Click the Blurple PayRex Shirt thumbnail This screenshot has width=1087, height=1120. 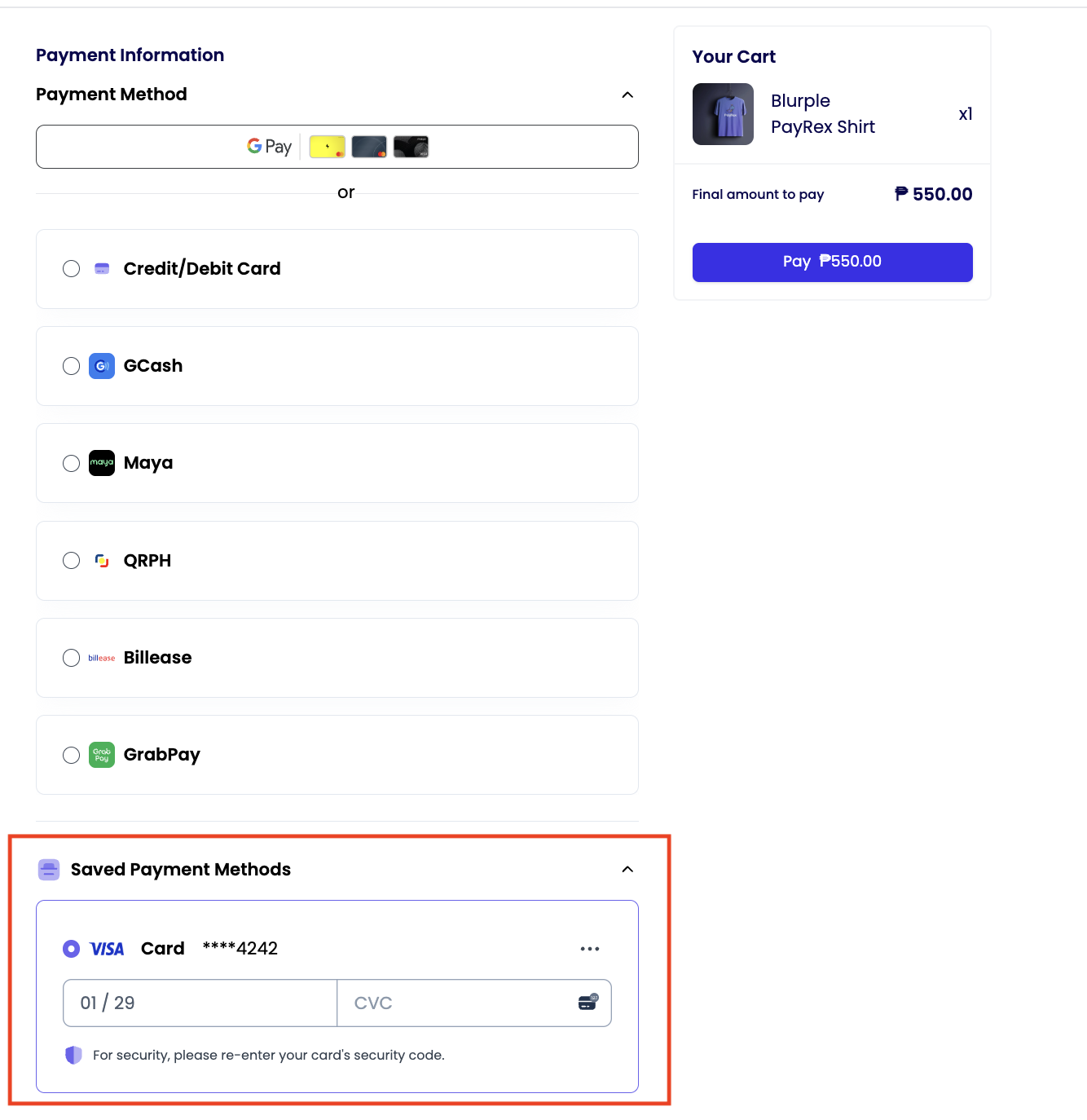(x=723, y=114)
